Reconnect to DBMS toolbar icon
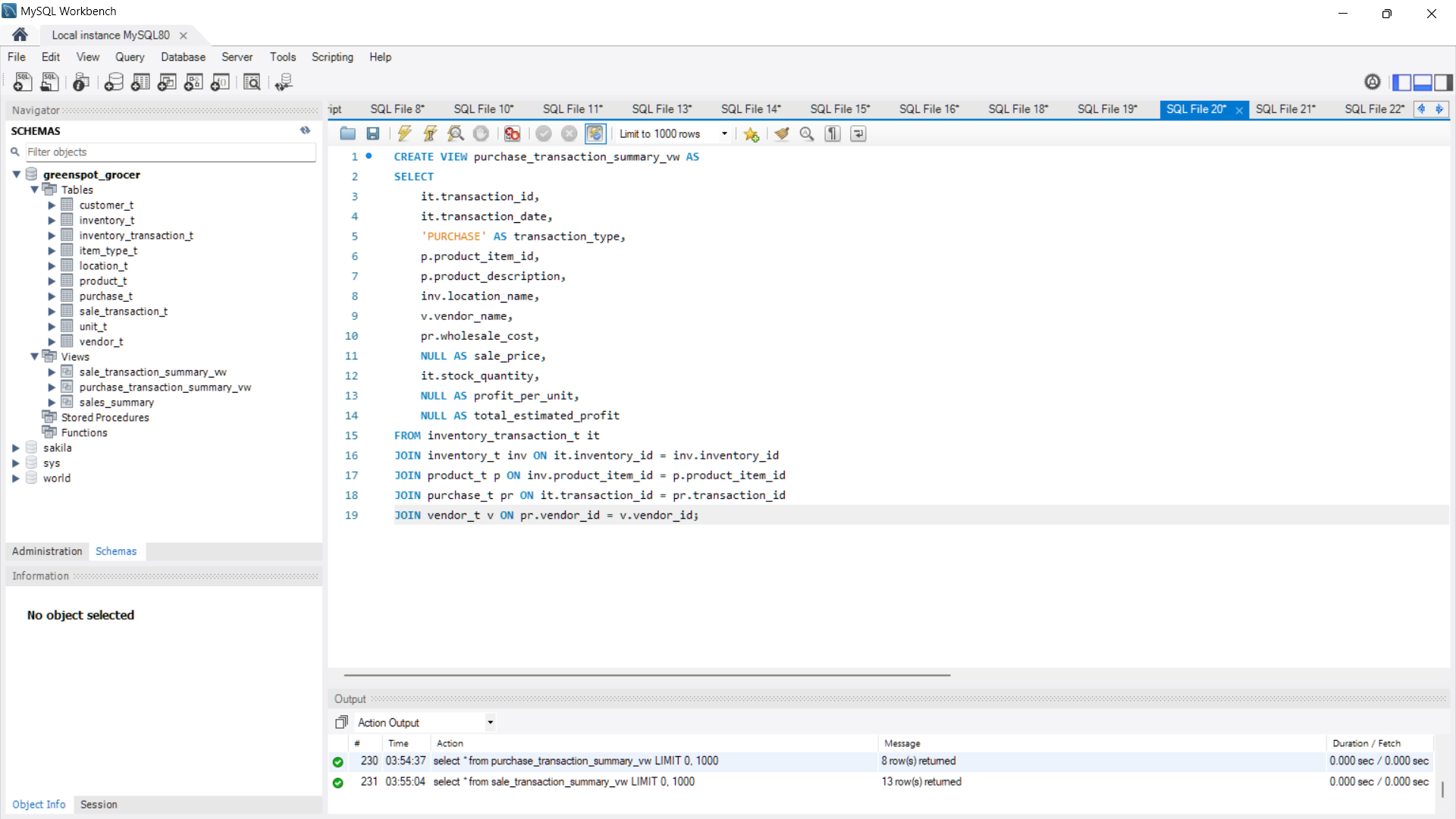The width and height of the screenshot is (1456, 819). 284,82
